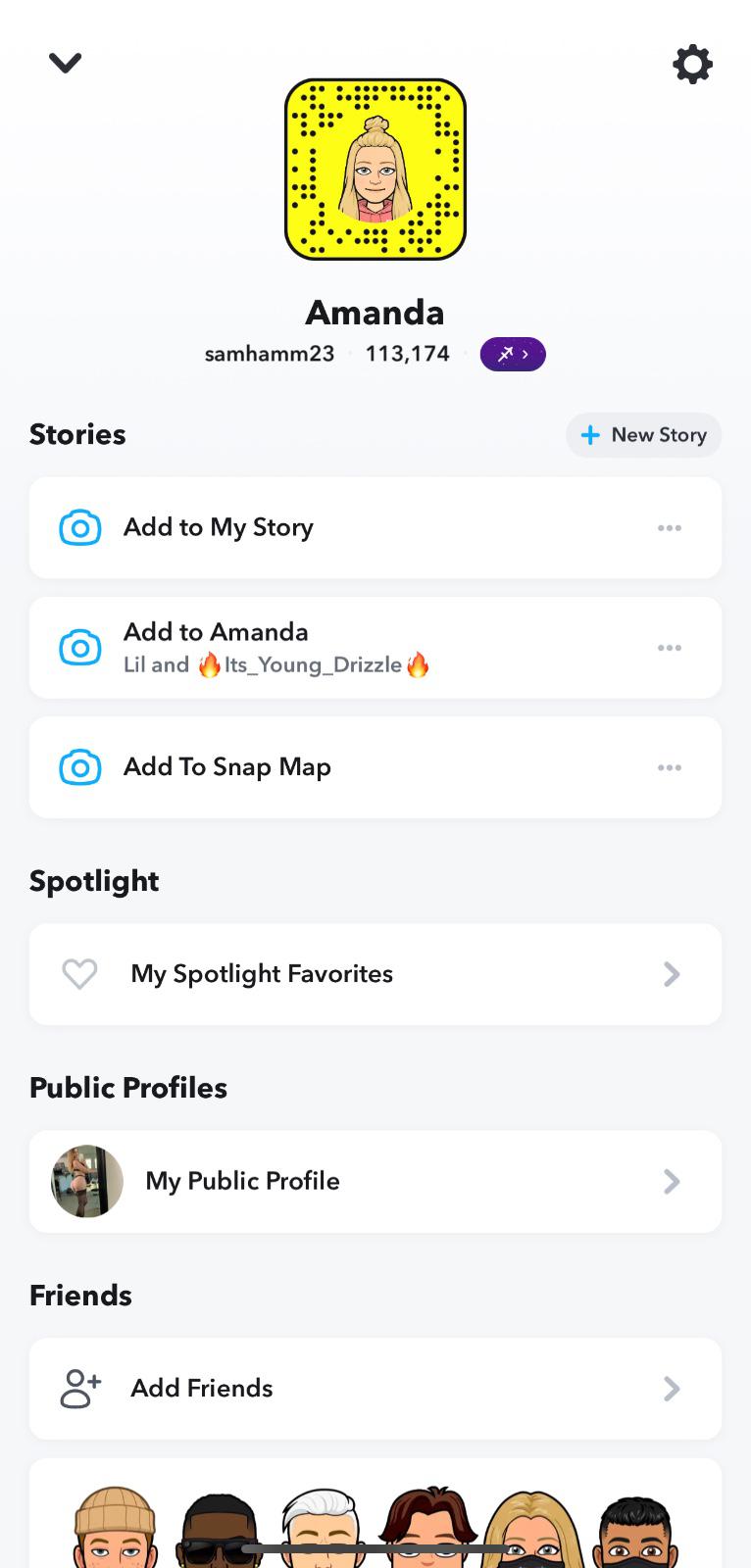Tap camera icon for Add To Snap Map
Screen dimensions: 751x1568
80,767
